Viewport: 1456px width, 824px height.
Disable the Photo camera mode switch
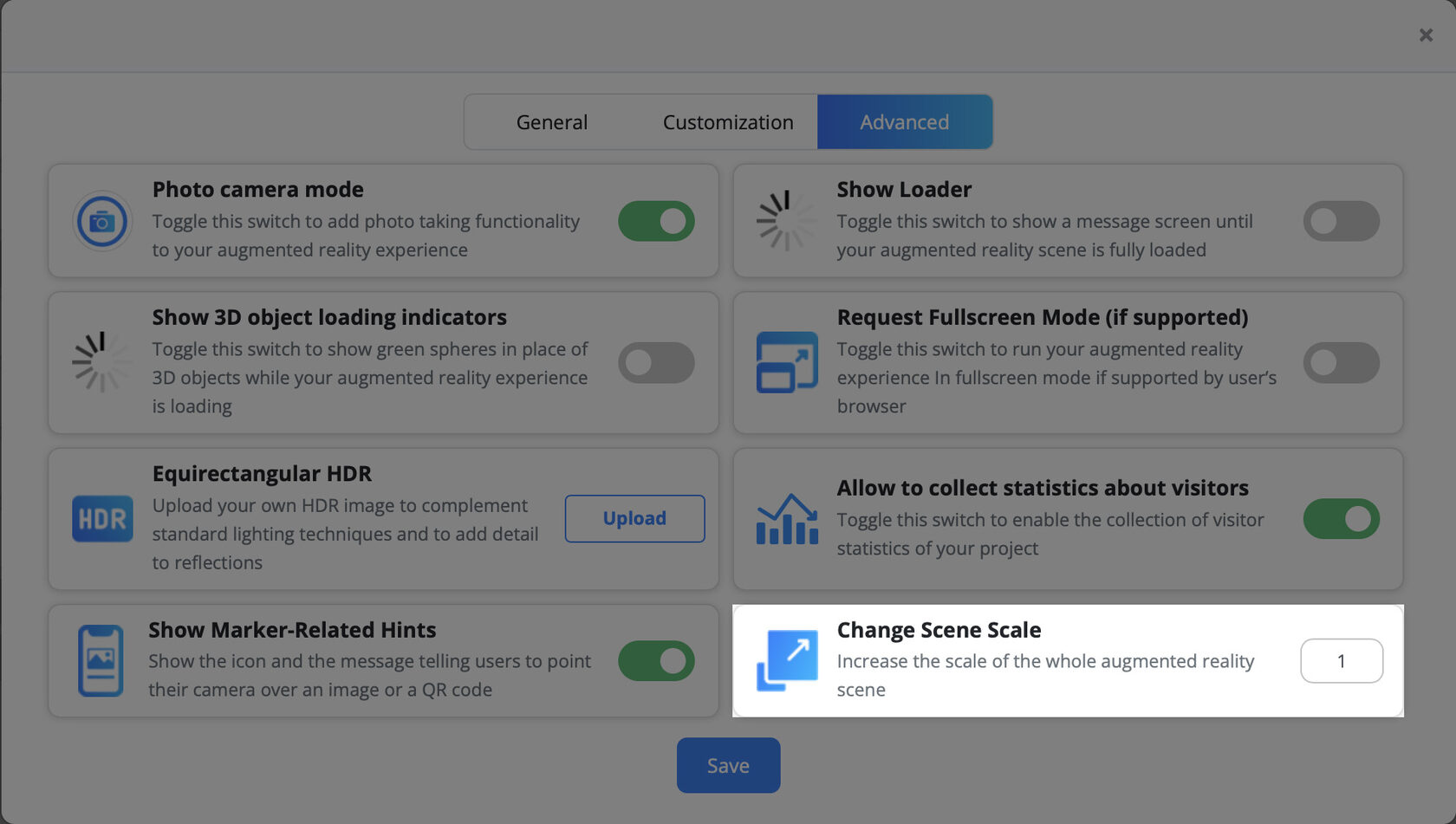coord(656,221)
